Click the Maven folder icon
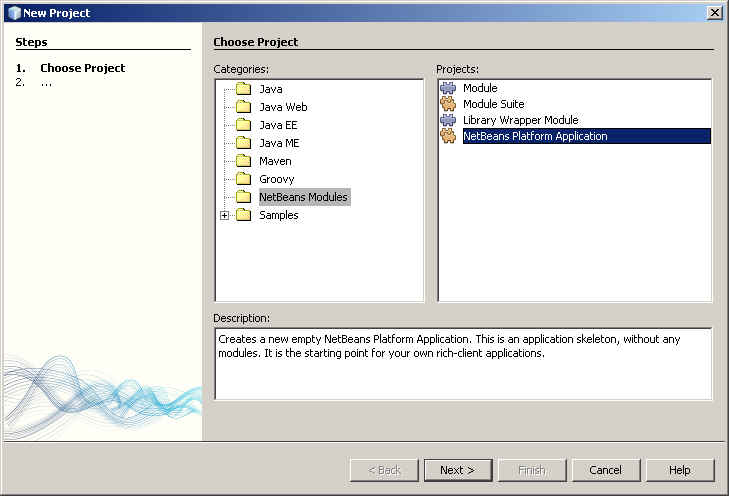 pos(244,161)
